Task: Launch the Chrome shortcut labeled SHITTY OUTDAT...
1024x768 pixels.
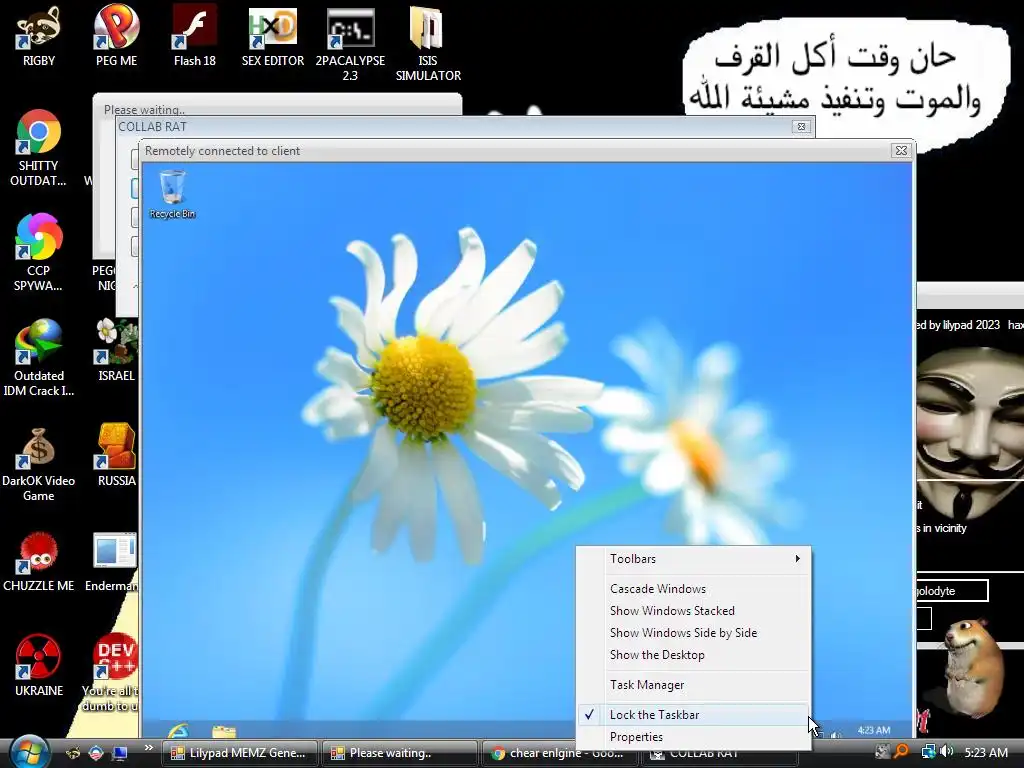Action: point(39,148)
